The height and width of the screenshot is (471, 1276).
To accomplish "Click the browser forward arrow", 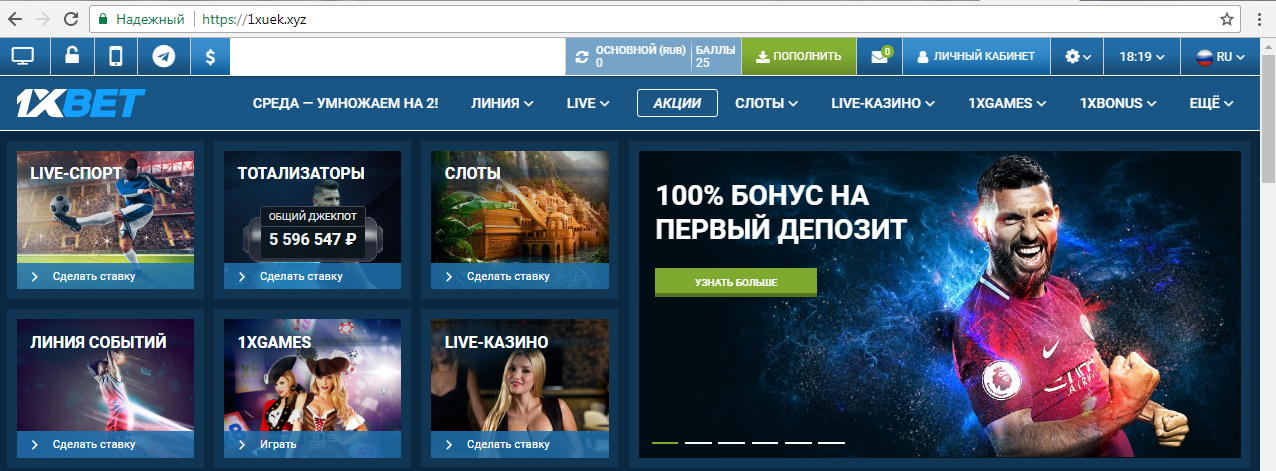I will pos(44,18).
